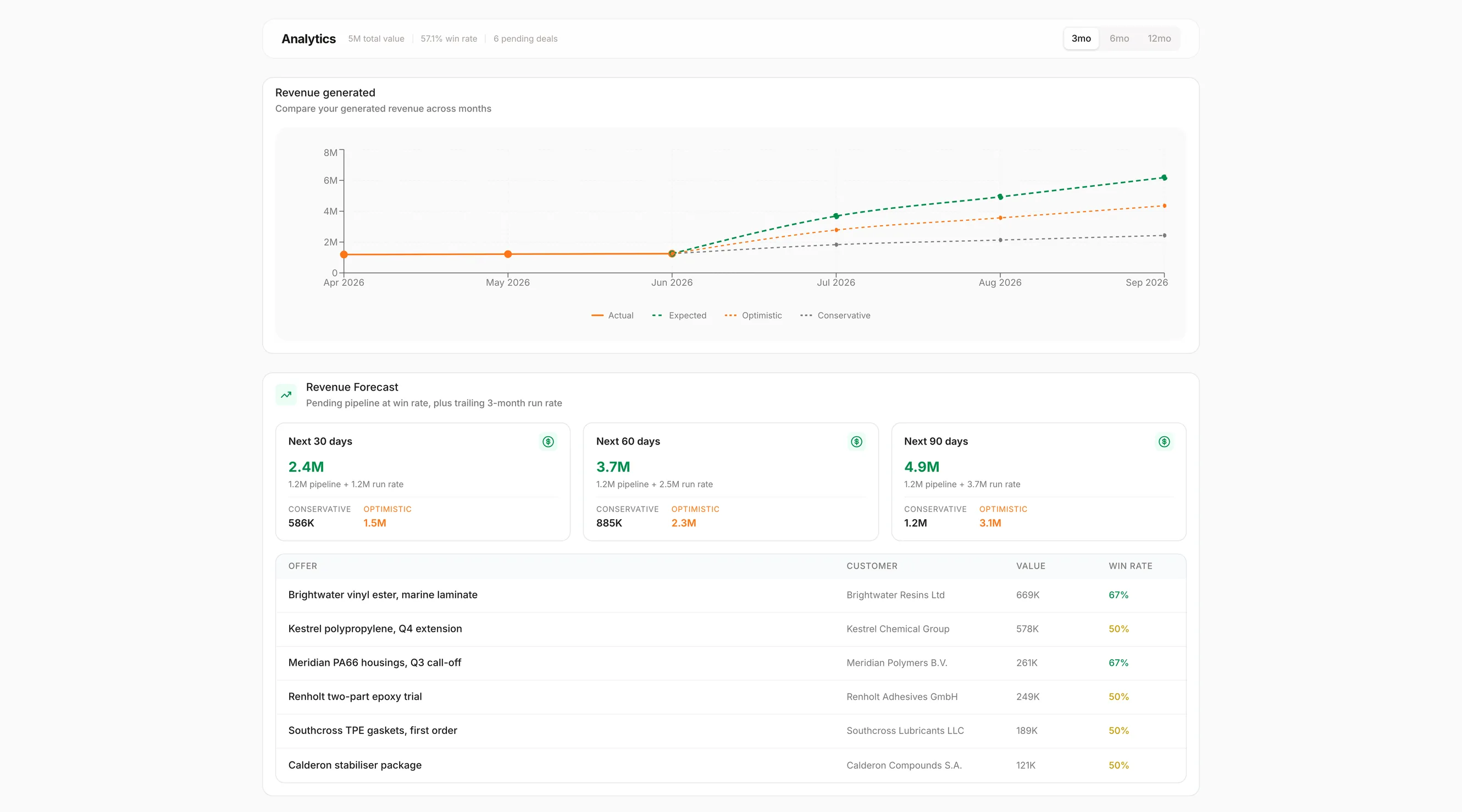This screenshot has width=1462, height=812.
Task: Click the dollar icon on Next 90 days card
Action: click(x=1164, y=442)
